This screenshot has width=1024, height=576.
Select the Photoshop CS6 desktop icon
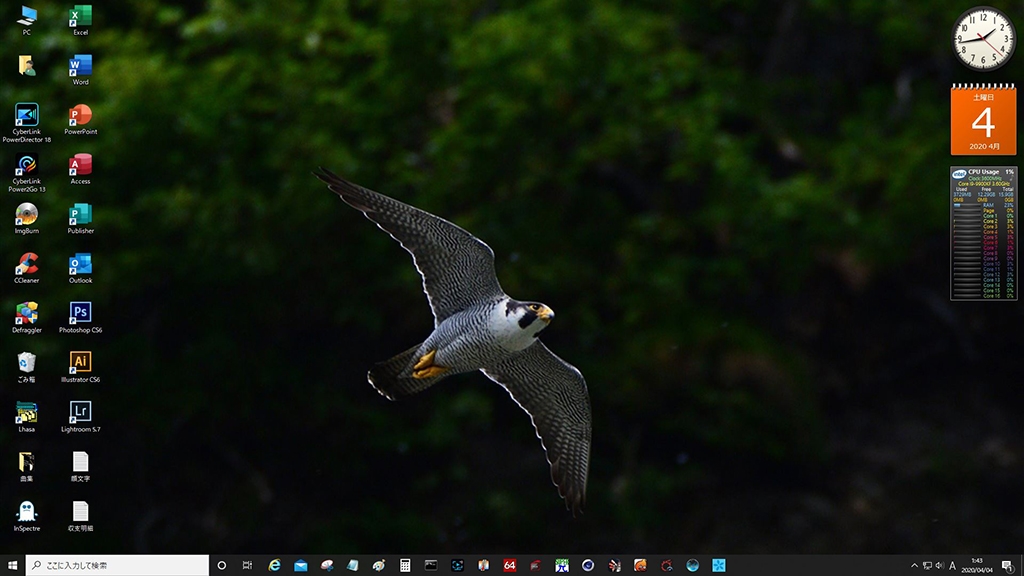(x=80, y=314)
